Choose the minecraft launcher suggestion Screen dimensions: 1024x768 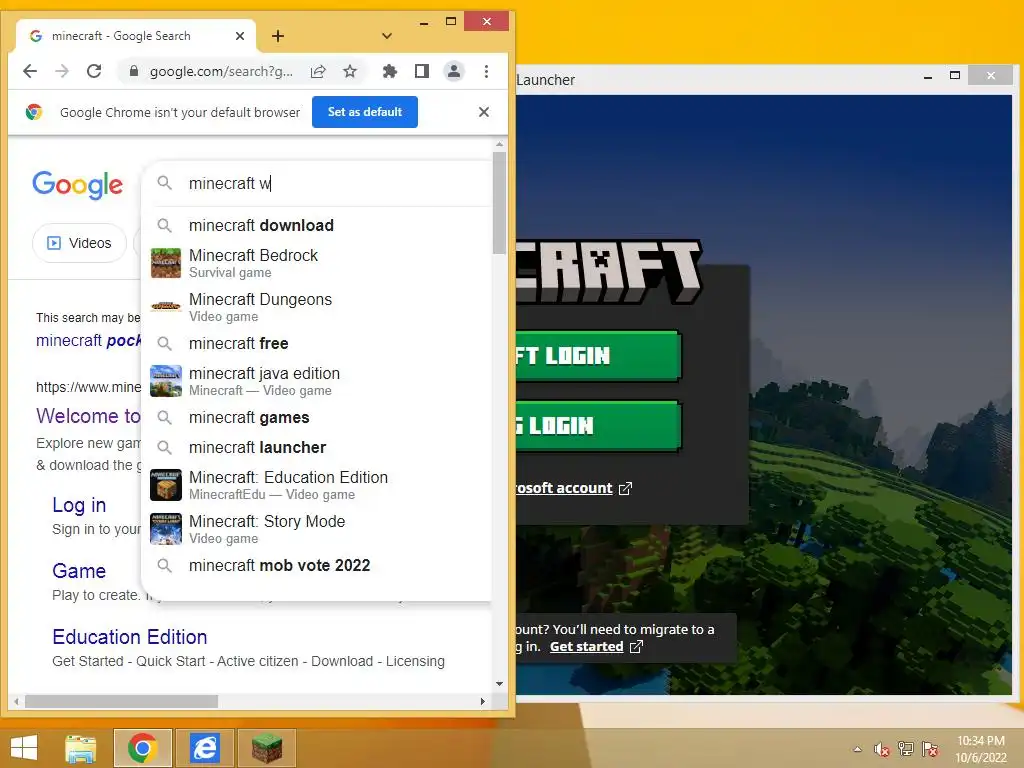[x=317, y=447]
